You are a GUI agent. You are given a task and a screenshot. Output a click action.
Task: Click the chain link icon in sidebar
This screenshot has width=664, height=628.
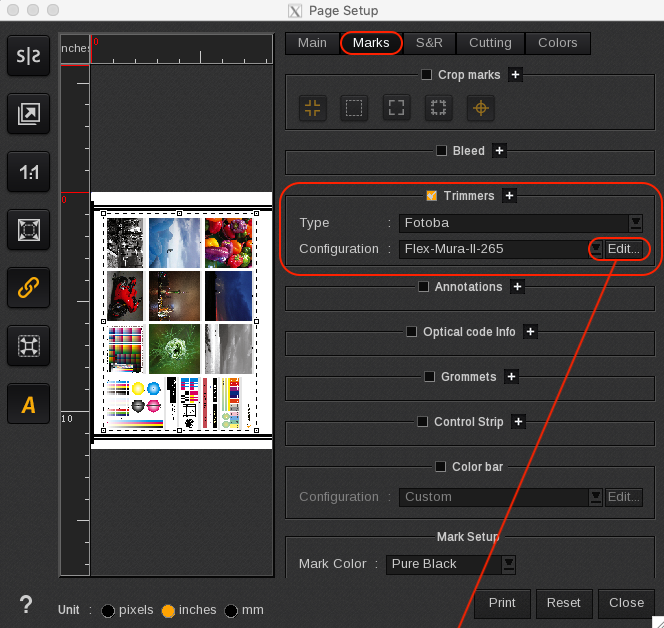click(x=28, y=288)
